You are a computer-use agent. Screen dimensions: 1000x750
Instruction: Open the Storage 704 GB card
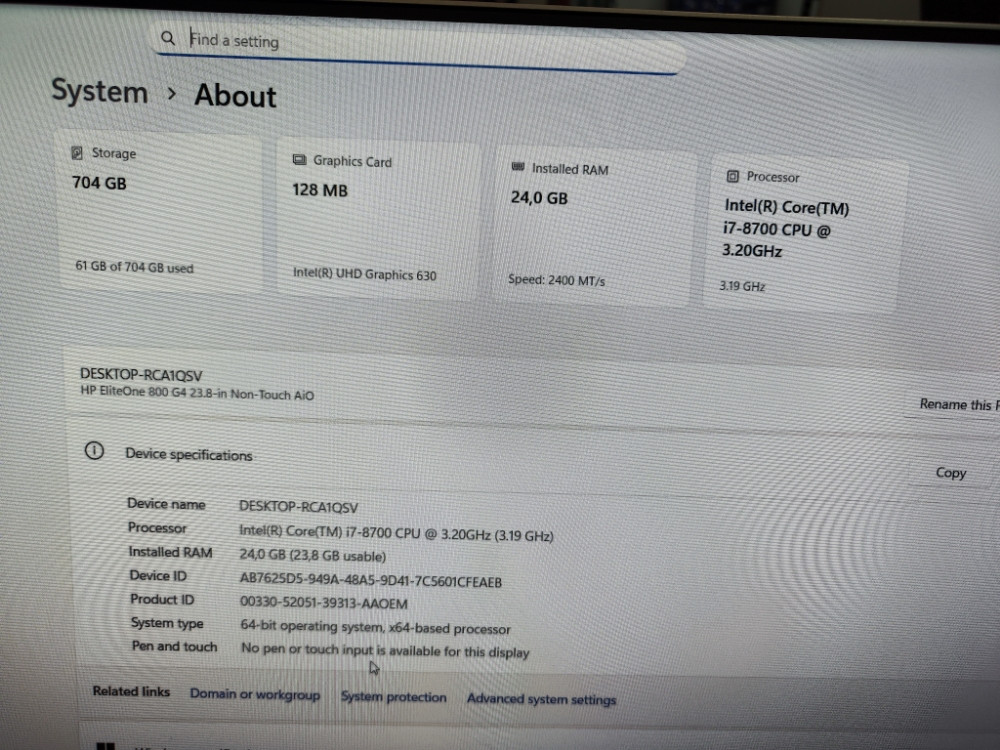click(159, 210)
